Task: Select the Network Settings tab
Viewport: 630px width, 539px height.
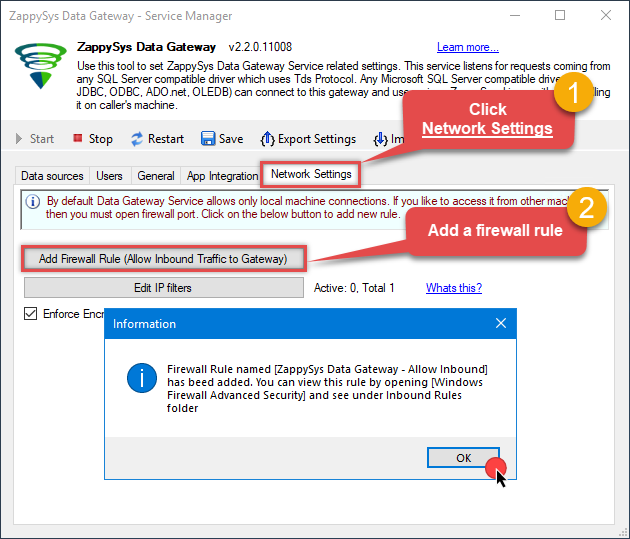Action: point(311,174)
